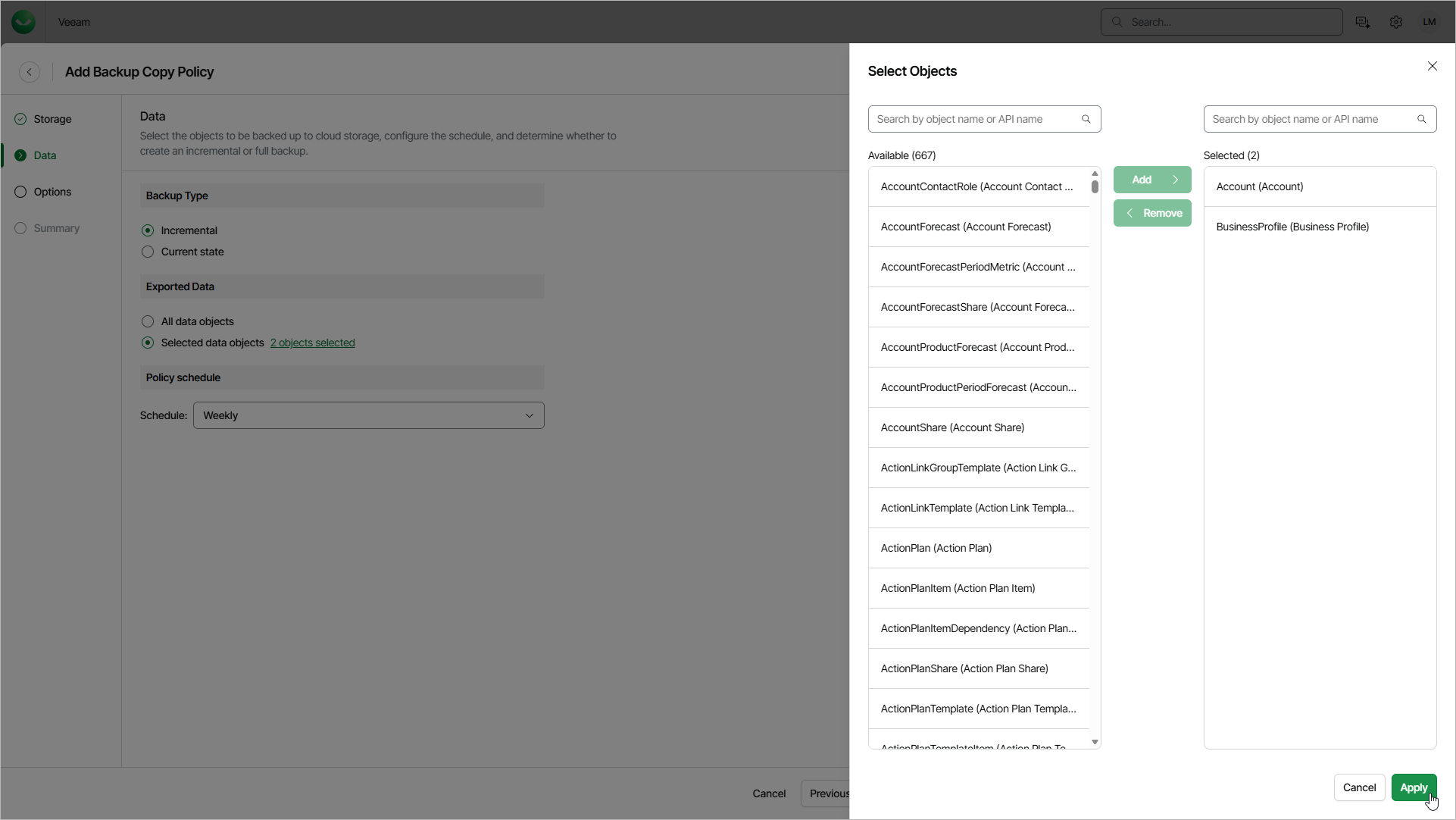Click the available list scroll up arrow
This screenshot has height=820, width=1456.
[1095, 174]
